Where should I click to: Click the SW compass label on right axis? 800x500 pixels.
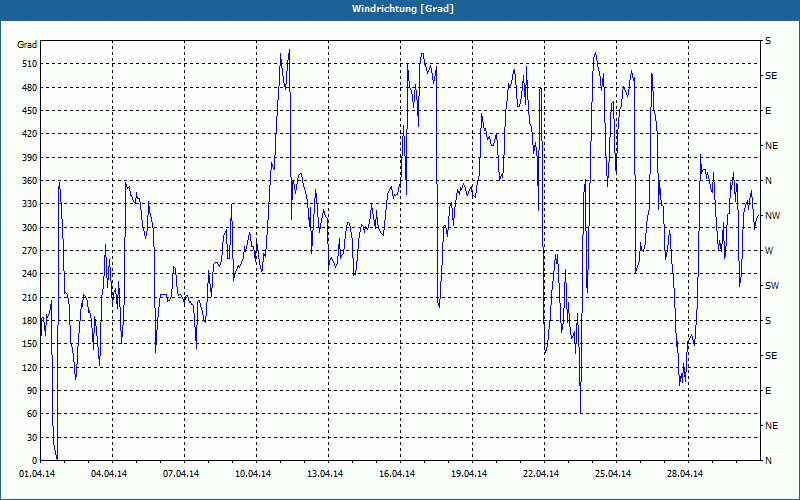(x=772, y=286)
